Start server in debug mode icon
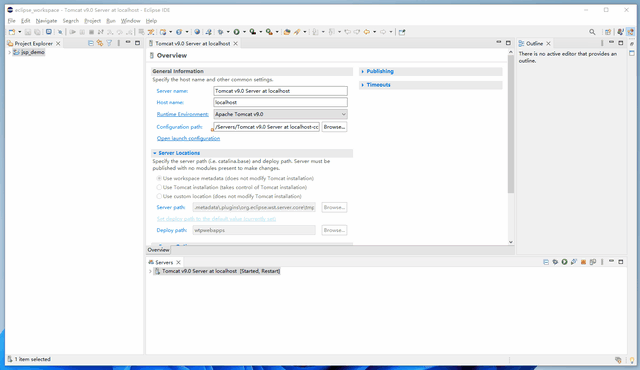 coord(555,262)
